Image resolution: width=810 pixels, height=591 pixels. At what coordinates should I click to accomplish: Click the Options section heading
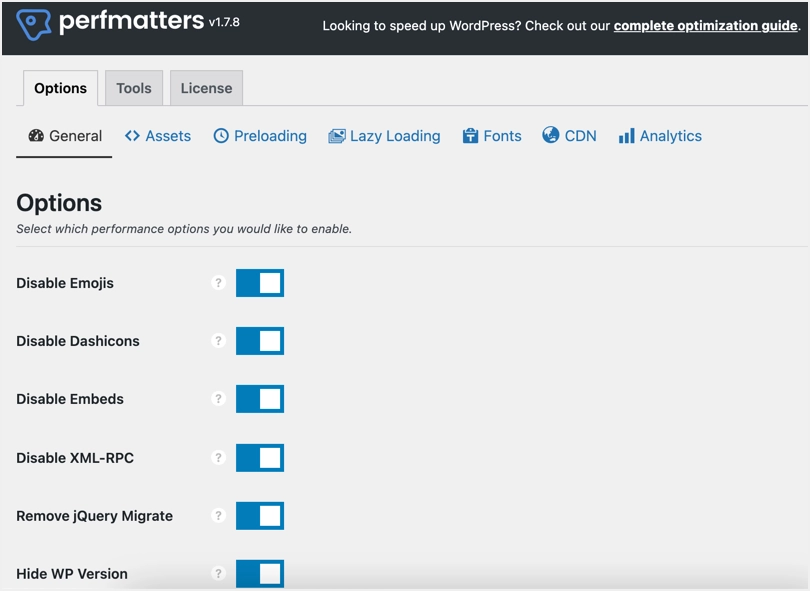tap(59, 203)
